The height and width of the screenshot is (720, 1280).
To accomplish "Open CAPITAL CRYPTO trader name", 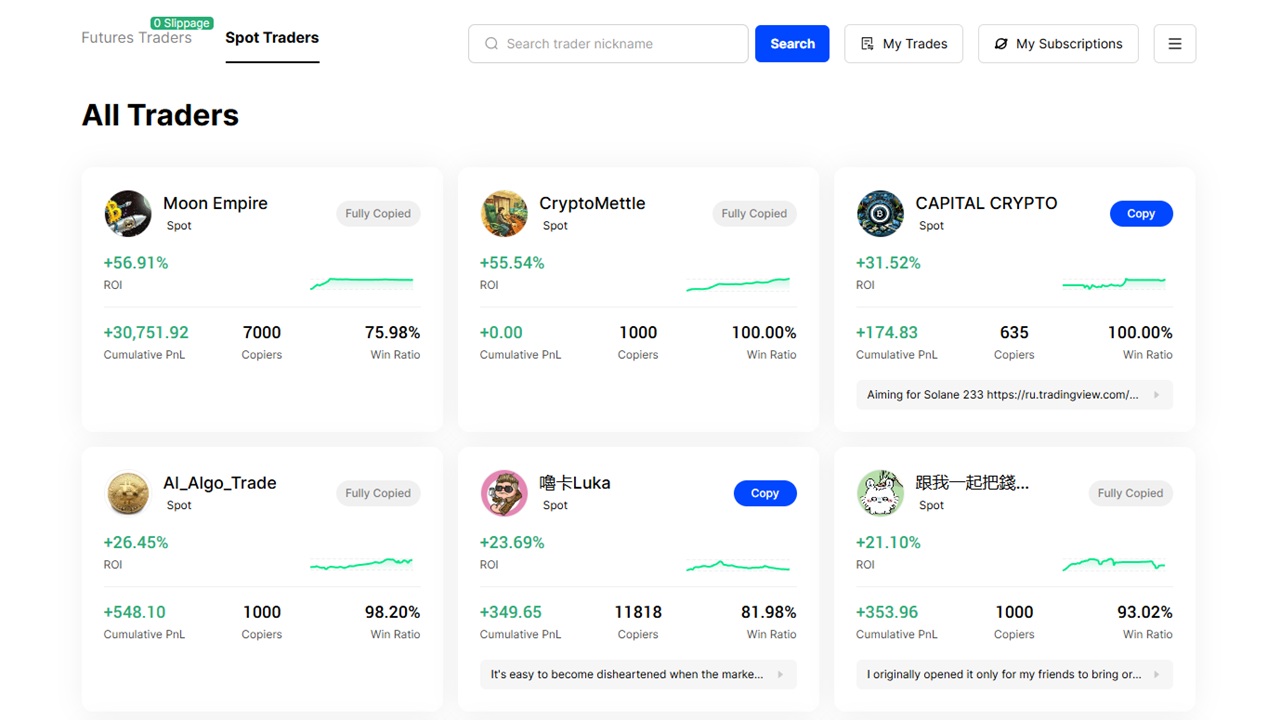I will click(986, 203).
